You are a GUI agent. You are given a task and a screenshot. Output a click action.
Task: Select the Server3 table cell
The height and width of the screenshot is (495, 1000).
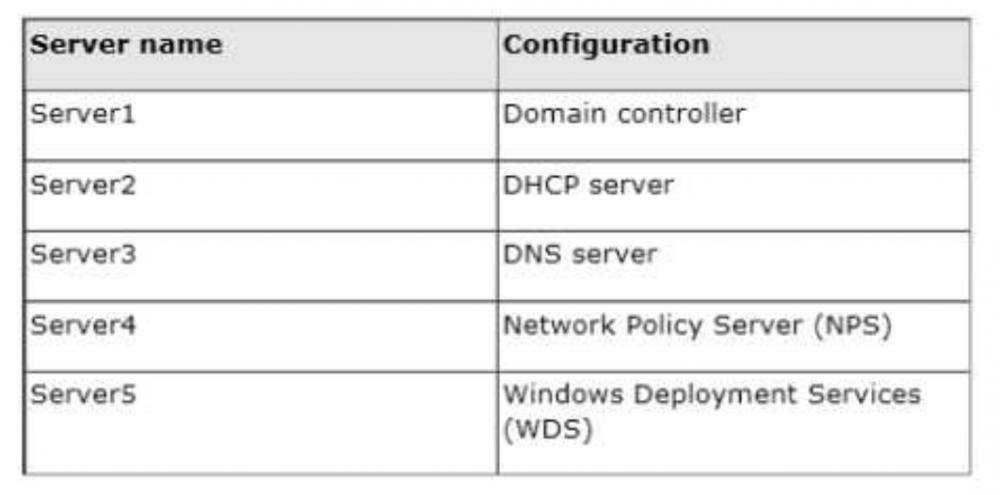click(82, 255)
